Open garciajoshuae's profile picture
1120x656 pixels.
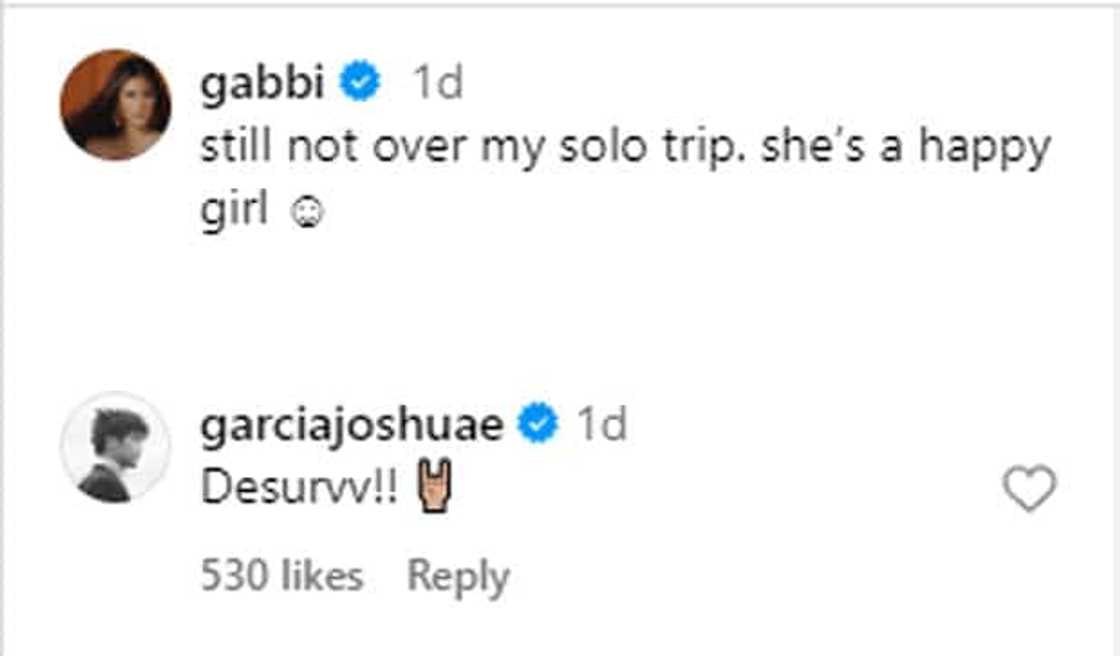click(115, 446)
